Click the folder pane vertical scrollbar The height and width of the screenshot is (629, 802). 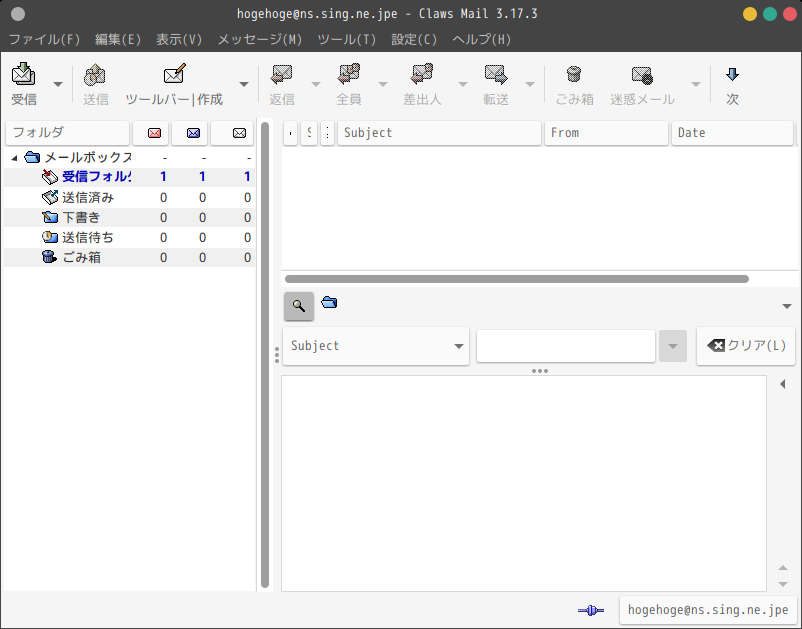(264, 355)
